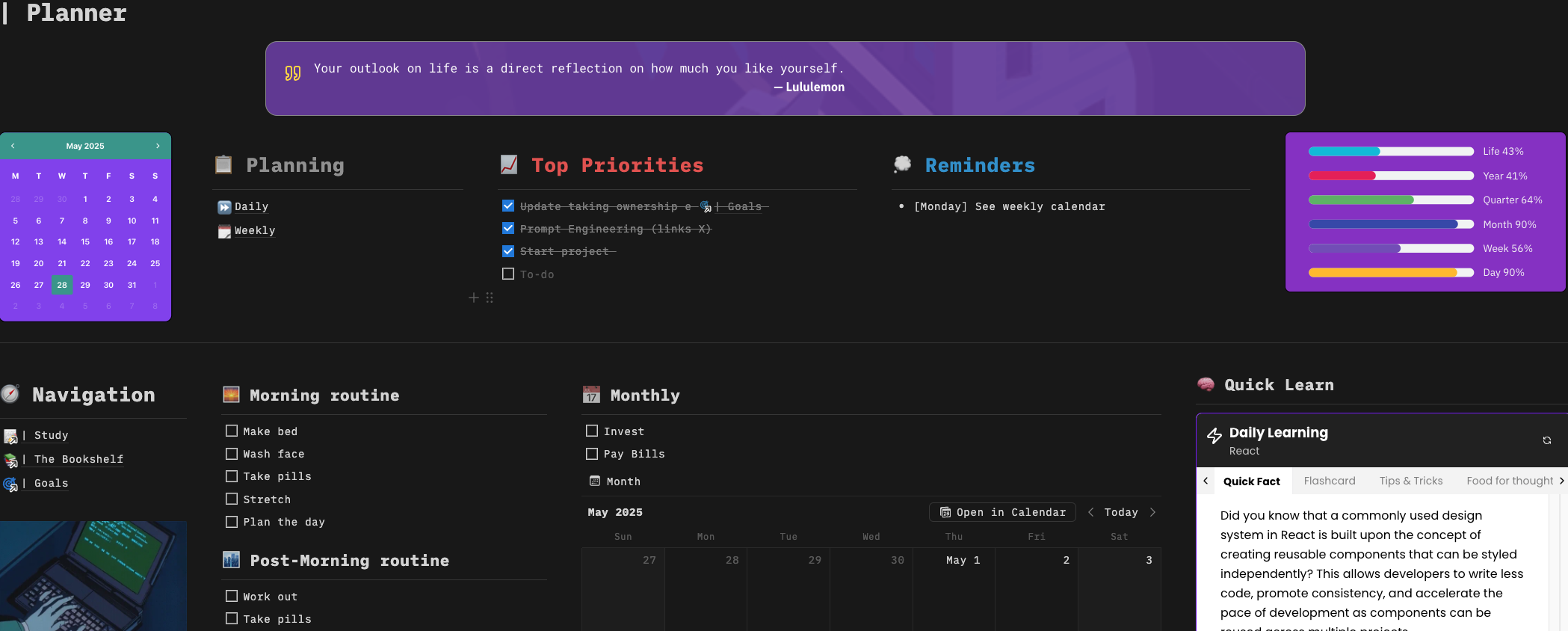The height and width of the screenshot is (631, 1568).
Task: Go to previous period in Monthly calendar
Action: pos(1091,512)
